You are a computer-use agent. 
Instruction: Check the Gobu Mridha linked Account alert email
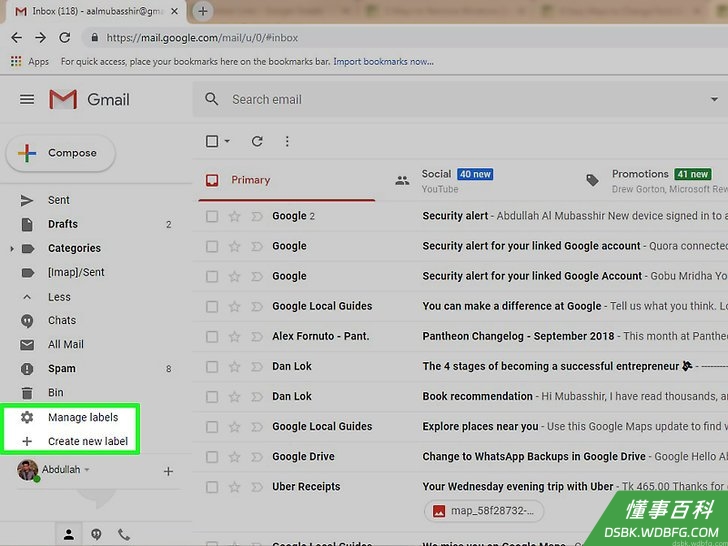(x=212, y=277)
